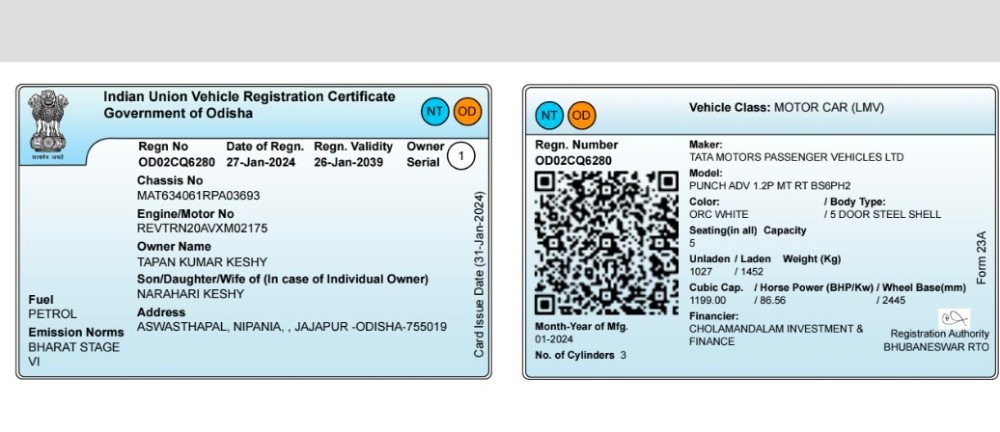1000x432 pixels.
Task: Select the validity date 26-Jan-2039
Action: click(348, 163)
